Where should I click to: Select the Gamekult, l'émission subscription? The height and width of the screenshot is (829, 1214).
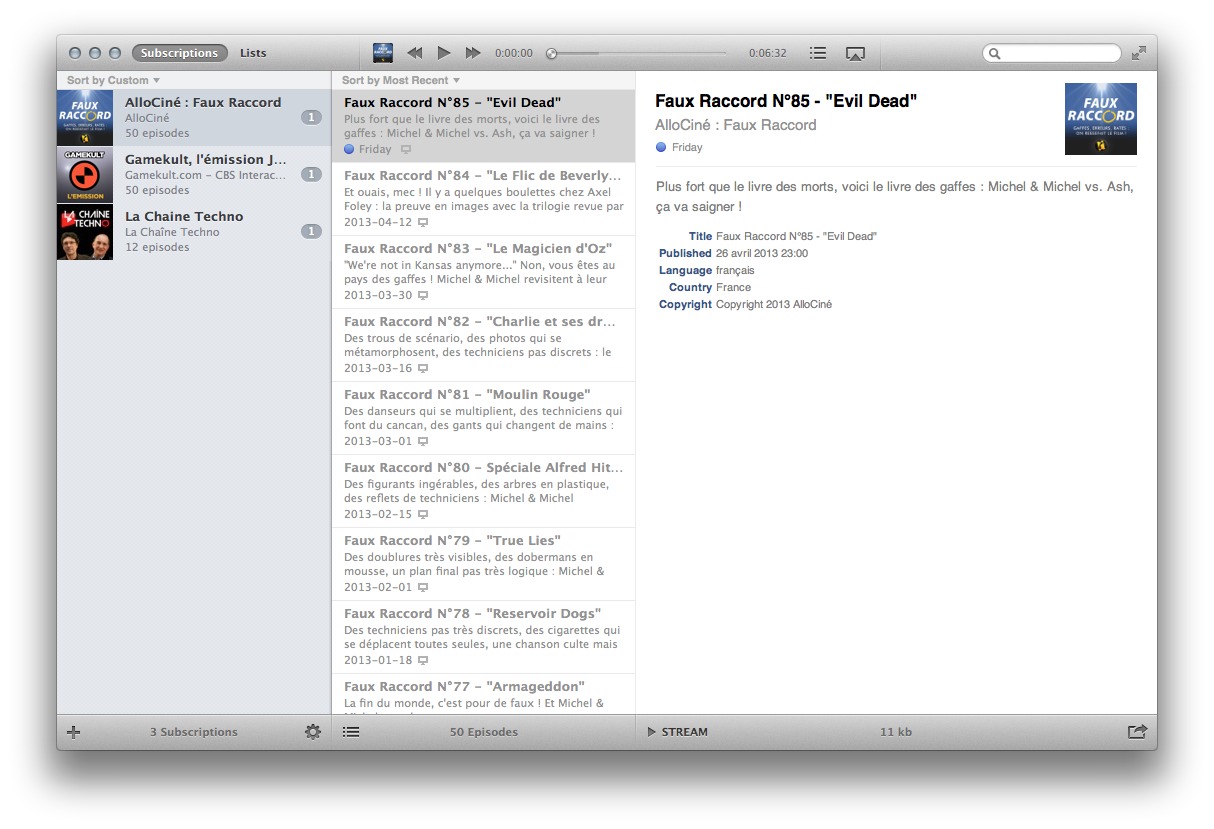click(x=193, y=175)
